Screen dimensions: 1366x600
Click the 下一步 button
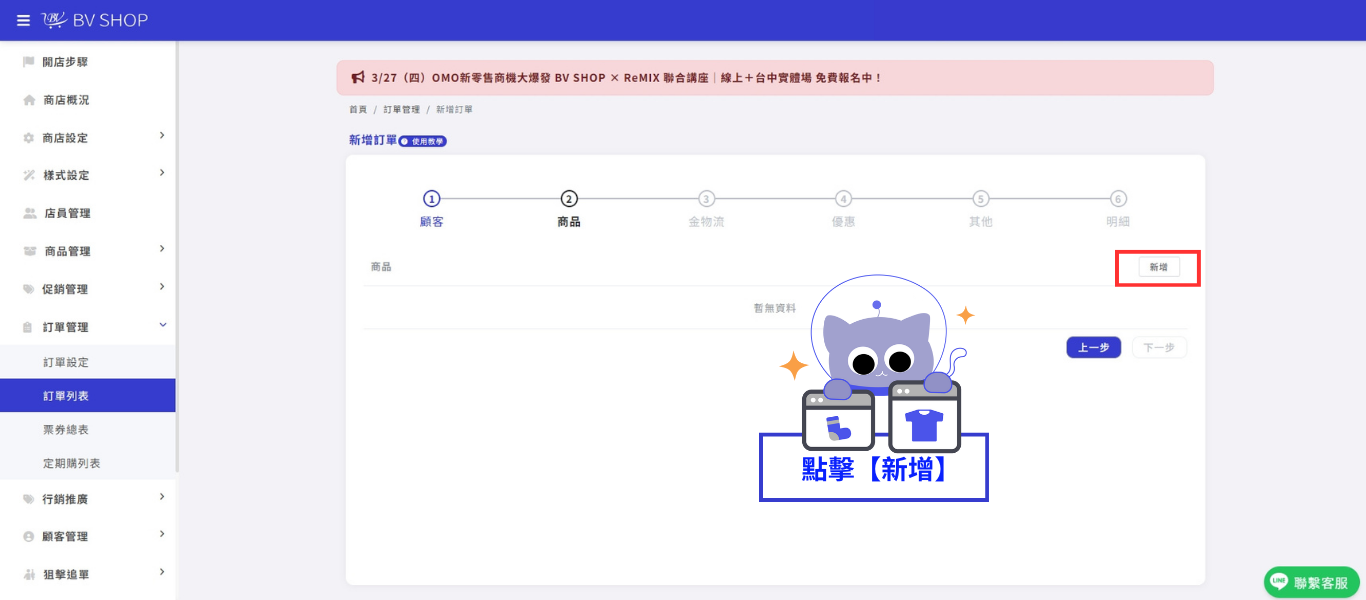(x=1160, y=348)
